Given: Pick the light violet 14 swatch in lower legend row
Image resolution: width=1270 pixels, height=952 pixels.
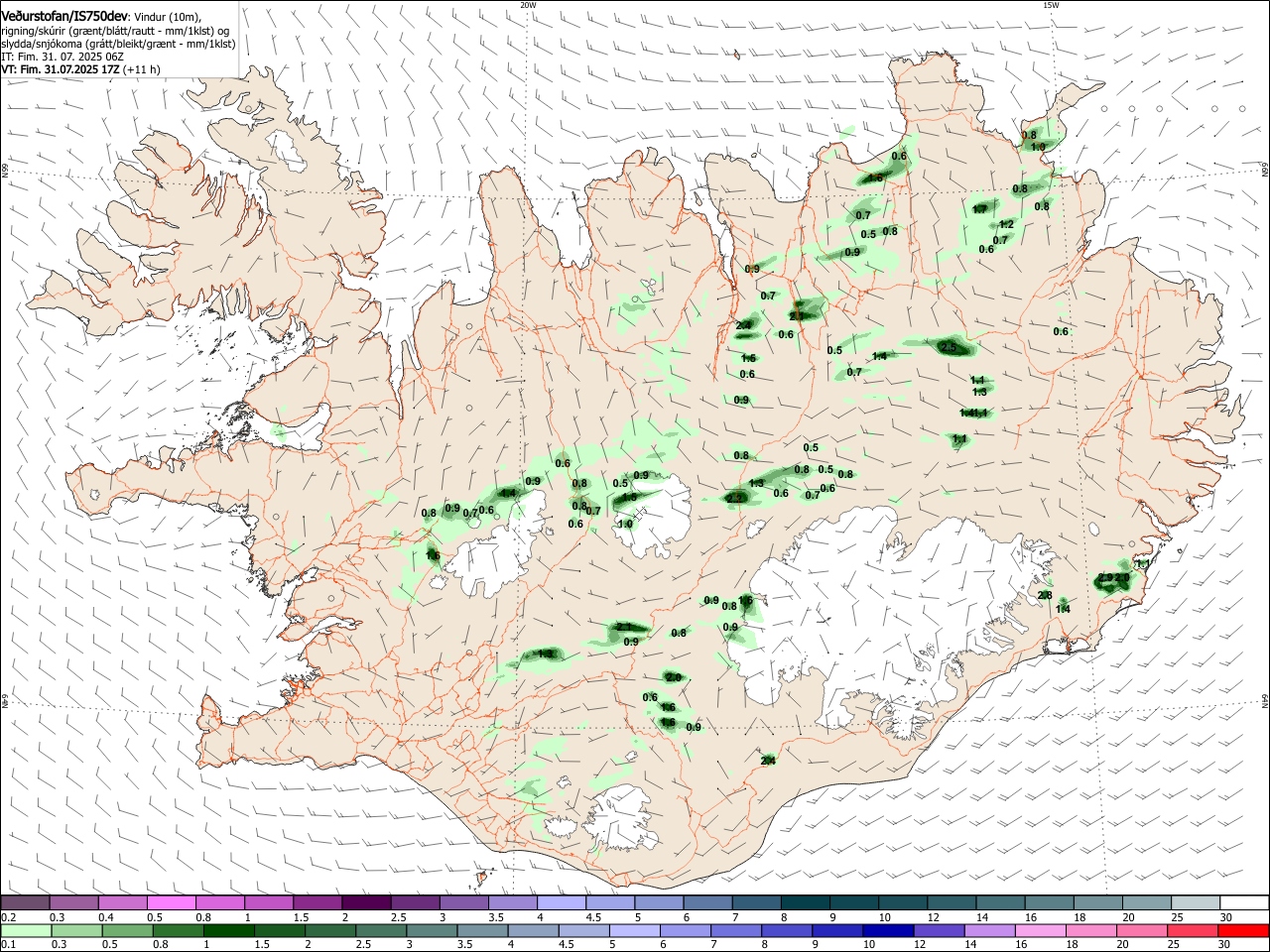Looking at the screenshot, I should (x=989, y=931).
